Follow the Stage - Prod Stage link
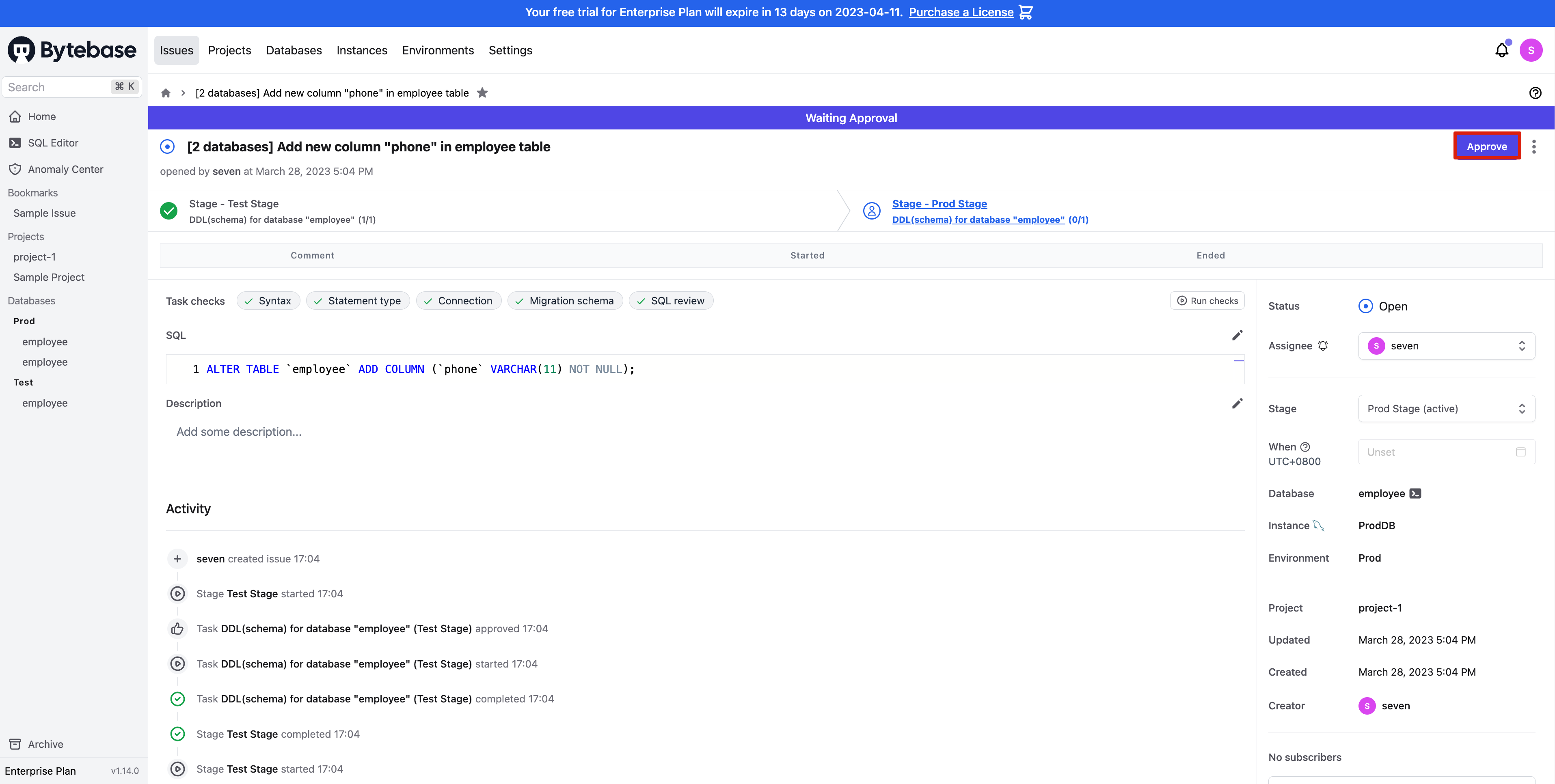This screenshot has height=784, width=1555. pyautogui.click(x=939, y=204)
